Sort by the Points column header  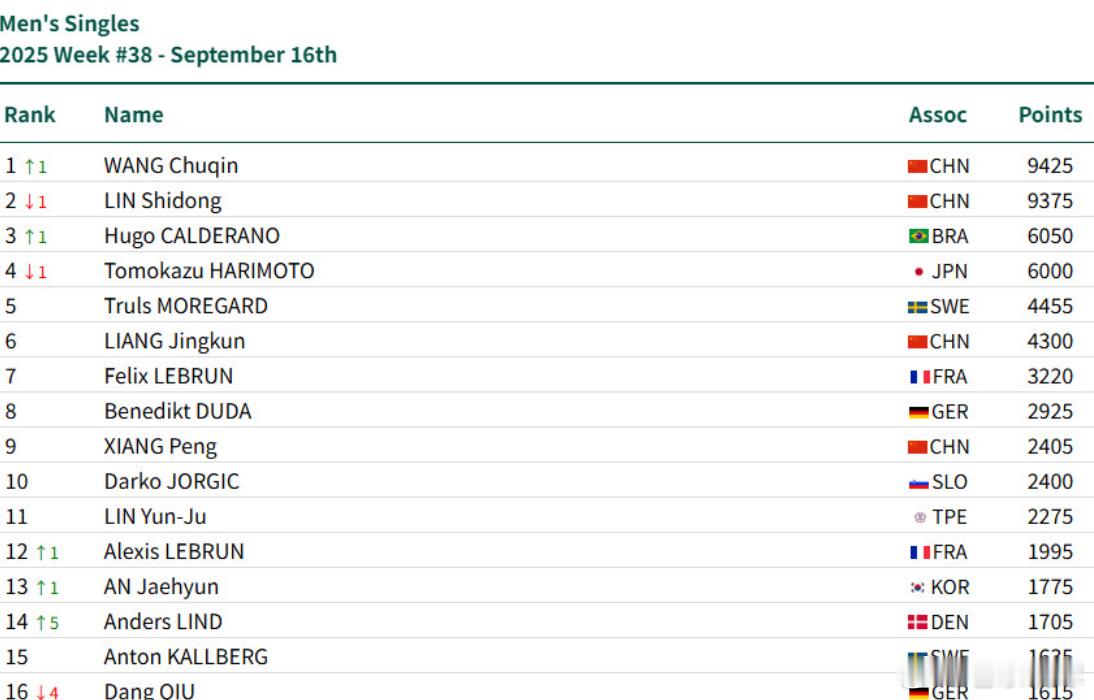(x=1050, y=114)
